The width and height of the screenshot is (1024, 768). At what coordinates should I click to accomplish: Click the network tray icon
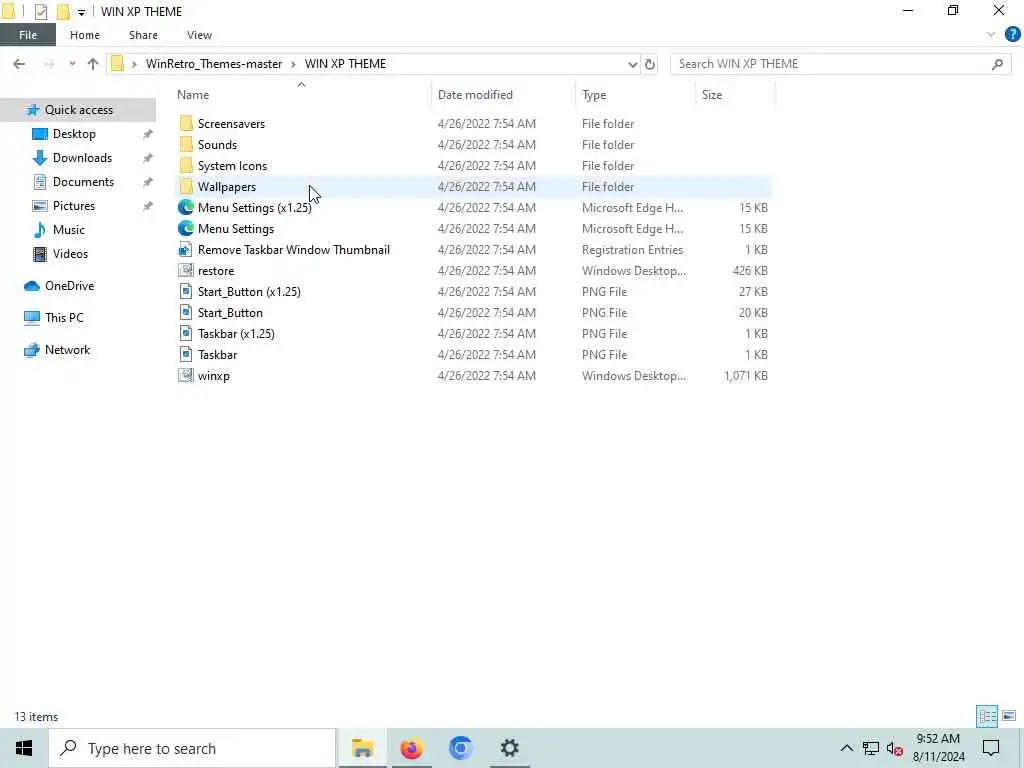click(x=871, y=748)
